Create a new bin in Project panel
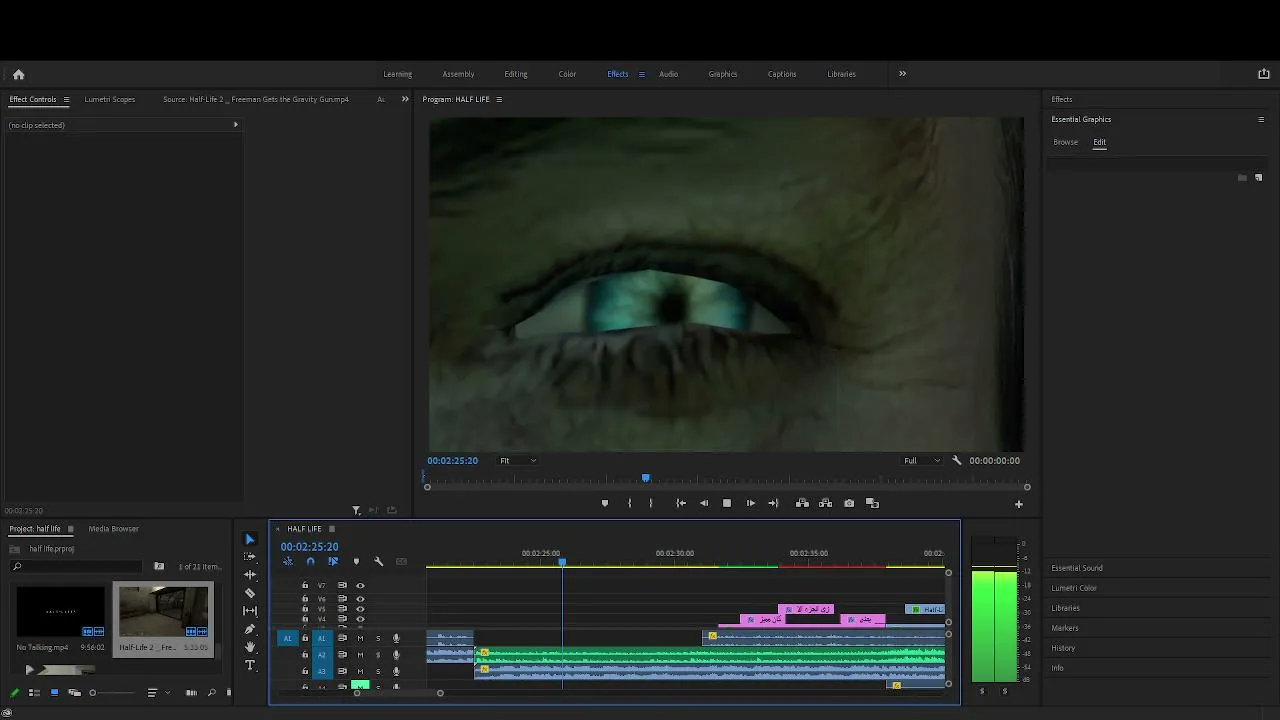This screenshot has width=1280, height=720. click(159, 566)
